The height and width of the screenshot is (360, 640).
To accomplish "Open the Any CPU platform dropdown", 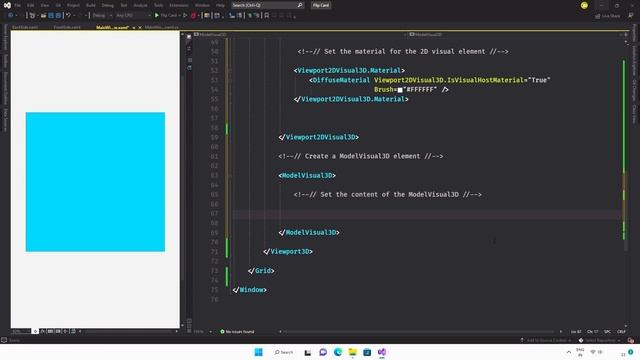I will pos(133,16).
